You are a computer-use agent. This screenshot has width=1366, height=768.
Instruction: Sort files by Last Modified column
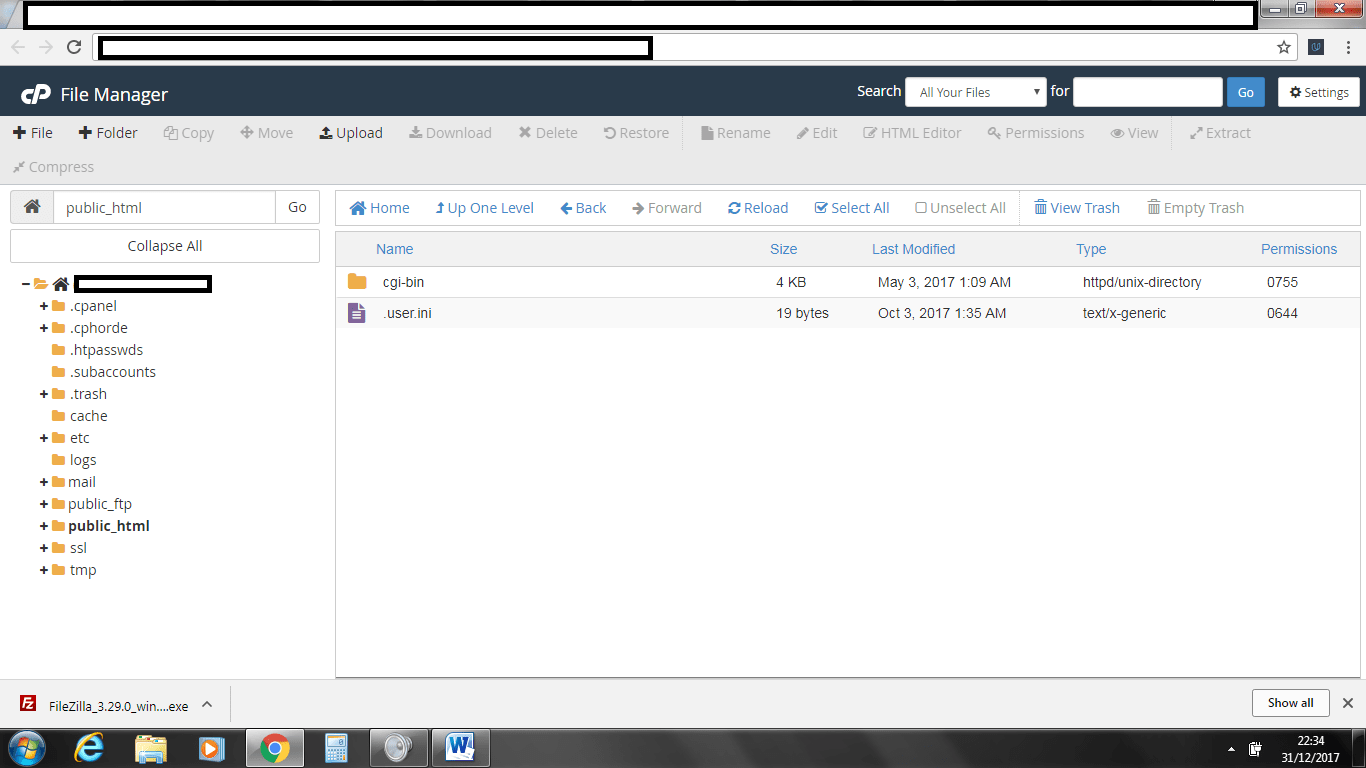point(913,249)
